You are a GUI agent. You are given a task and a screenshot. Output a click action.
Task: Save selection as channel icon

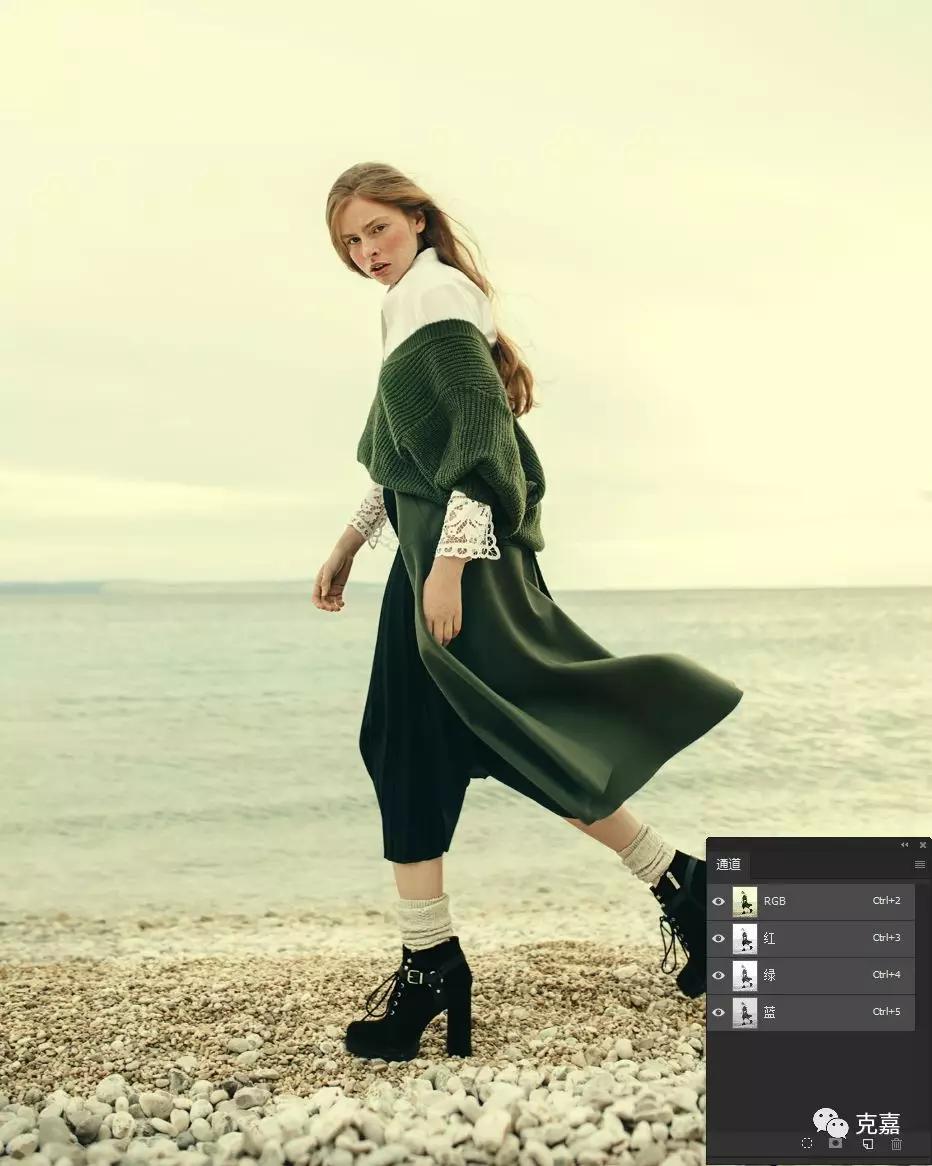point(836,1143)
